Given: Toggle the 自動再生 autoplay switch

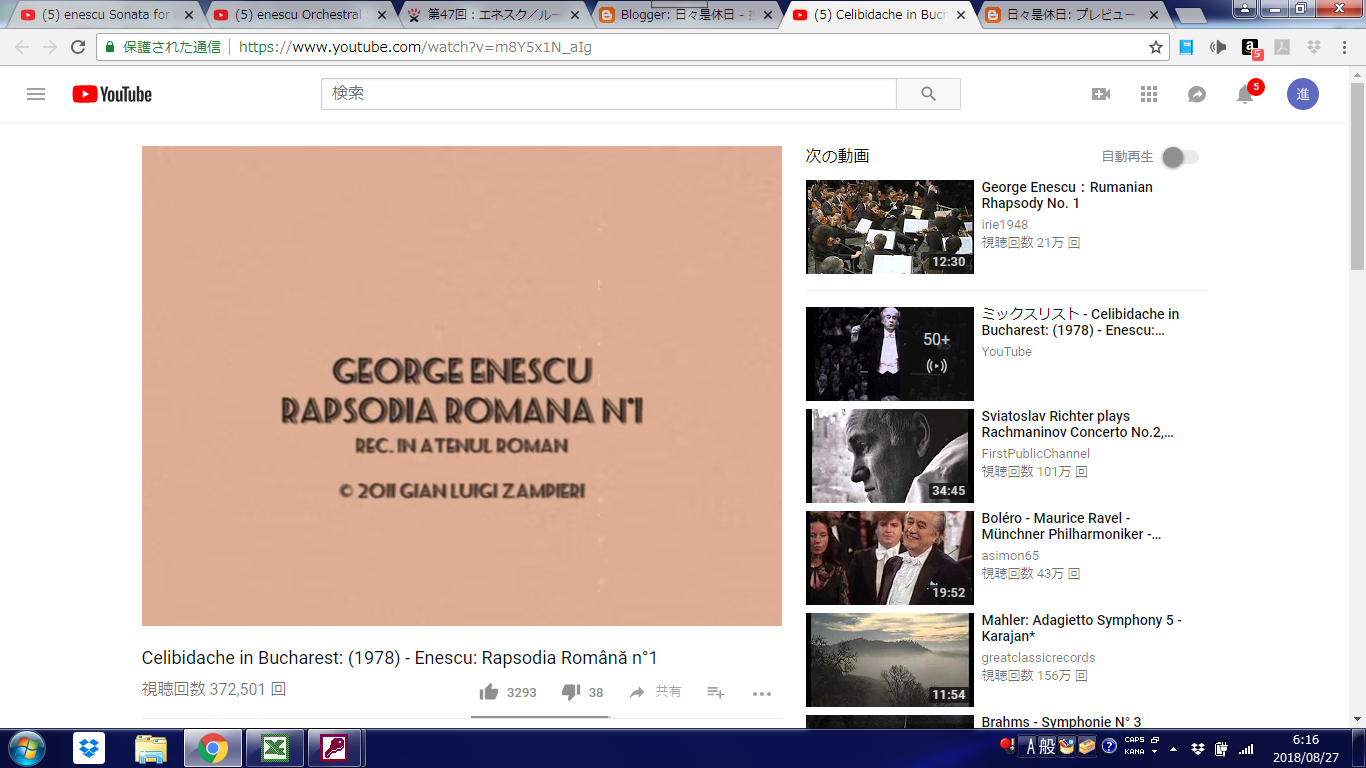Looking at the screenshot, I should click(x=1180, y=157).
